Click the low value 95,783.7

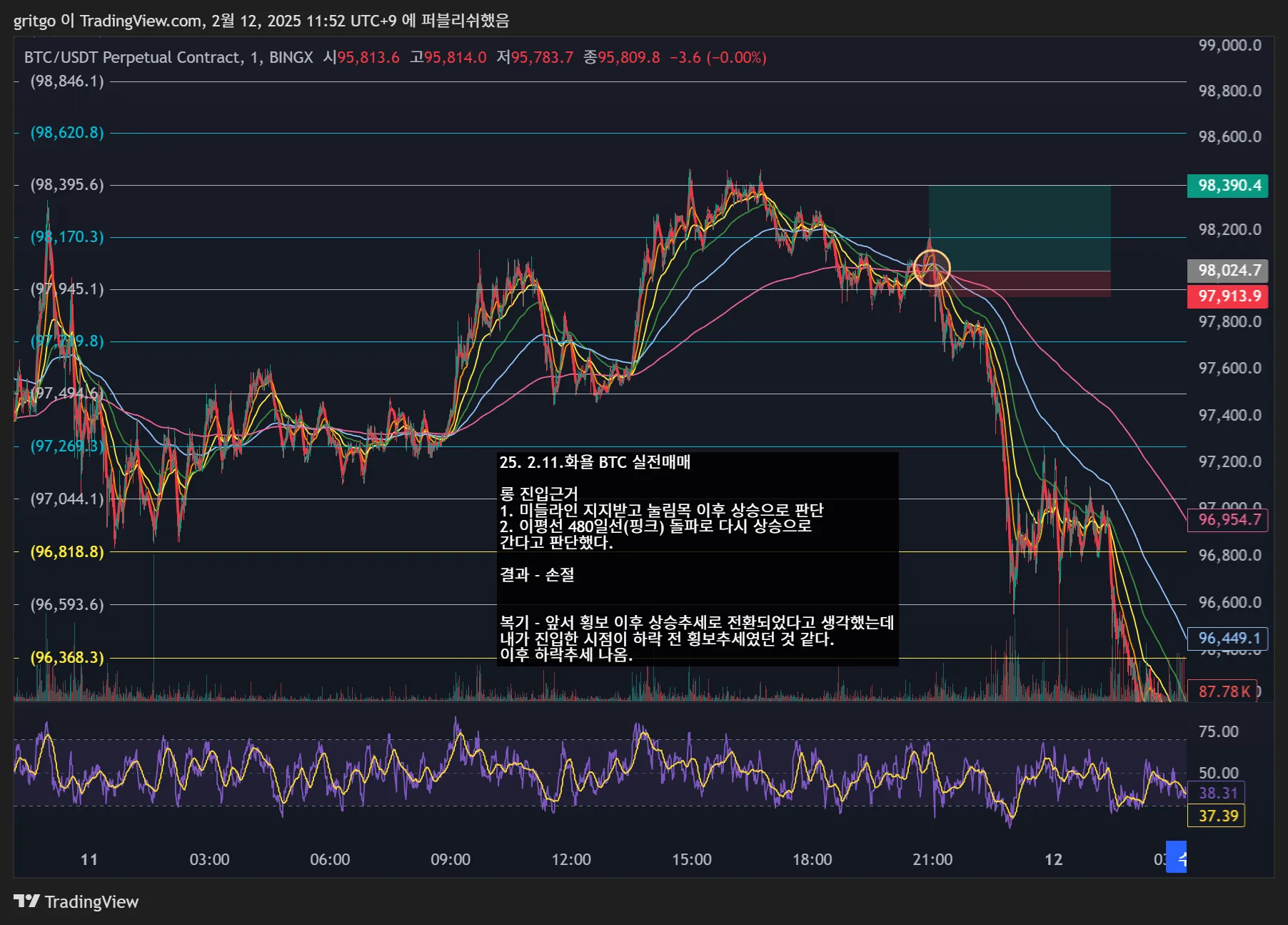pos(542,57)
